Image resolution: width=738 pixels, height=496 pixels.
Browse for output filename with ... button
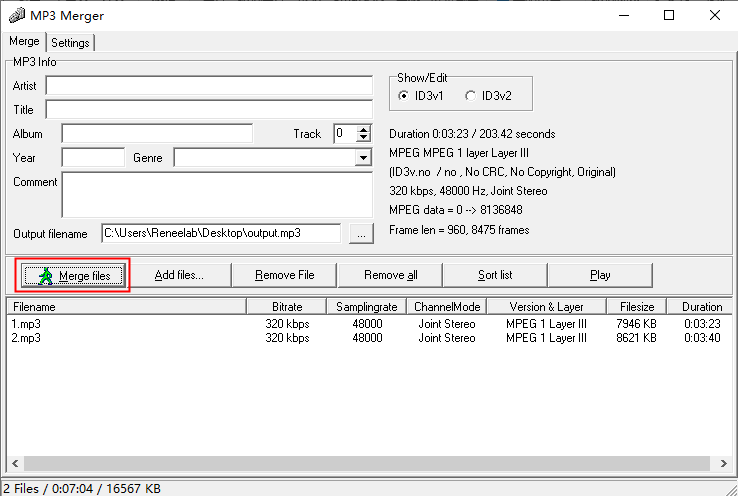361,233
